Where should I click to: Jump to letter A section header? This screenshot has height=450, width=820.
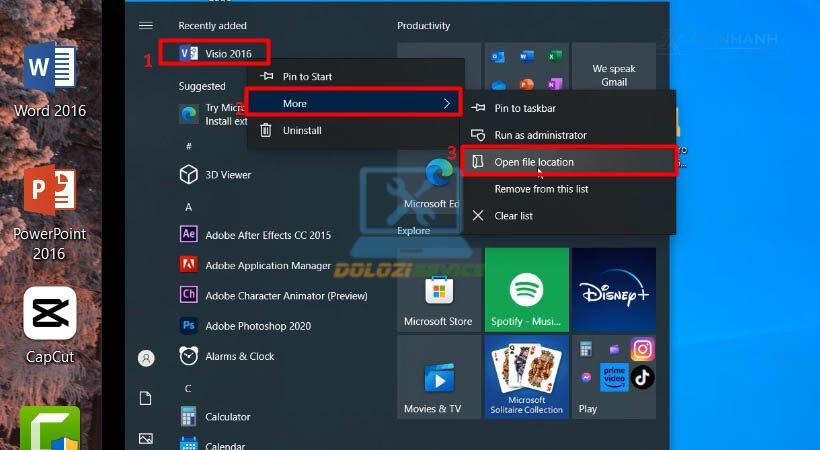188,207
